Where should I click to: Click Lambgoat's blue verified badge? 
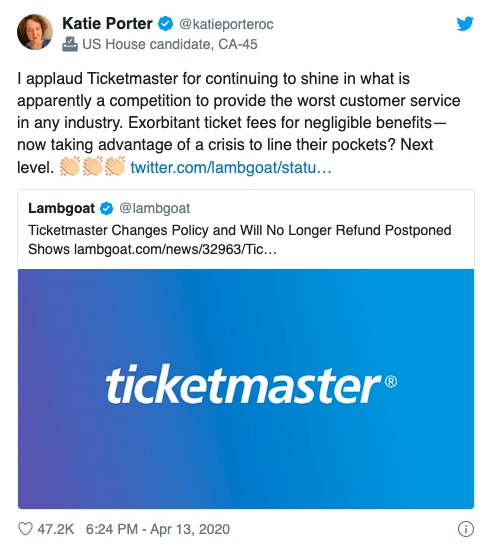tap(107, 209)
